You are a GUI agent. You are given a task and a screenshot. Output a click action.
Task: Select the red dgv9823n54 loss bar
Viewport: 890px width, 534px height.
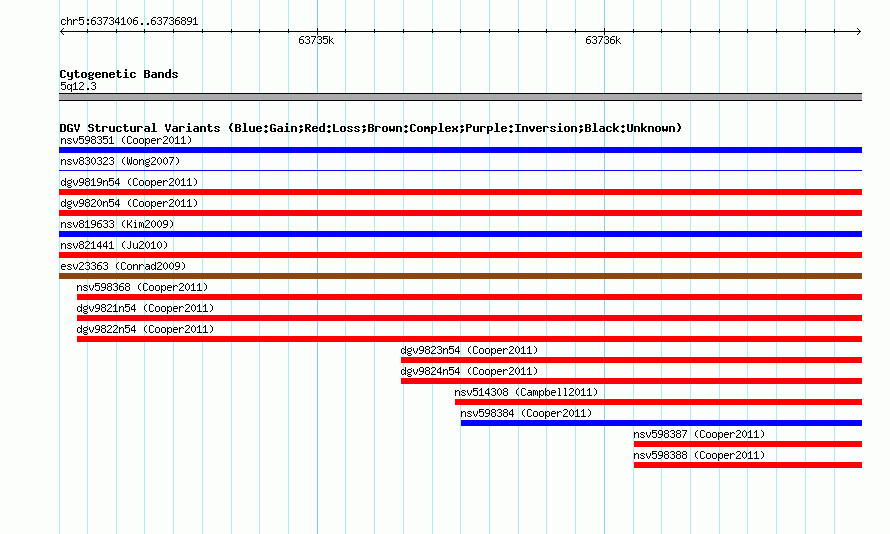(631, 360)
